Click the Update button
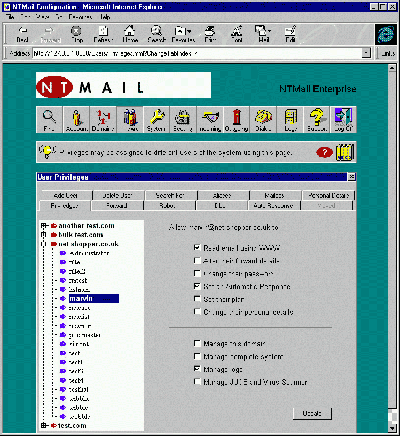 pyautogui.click(x=312, y=413)
